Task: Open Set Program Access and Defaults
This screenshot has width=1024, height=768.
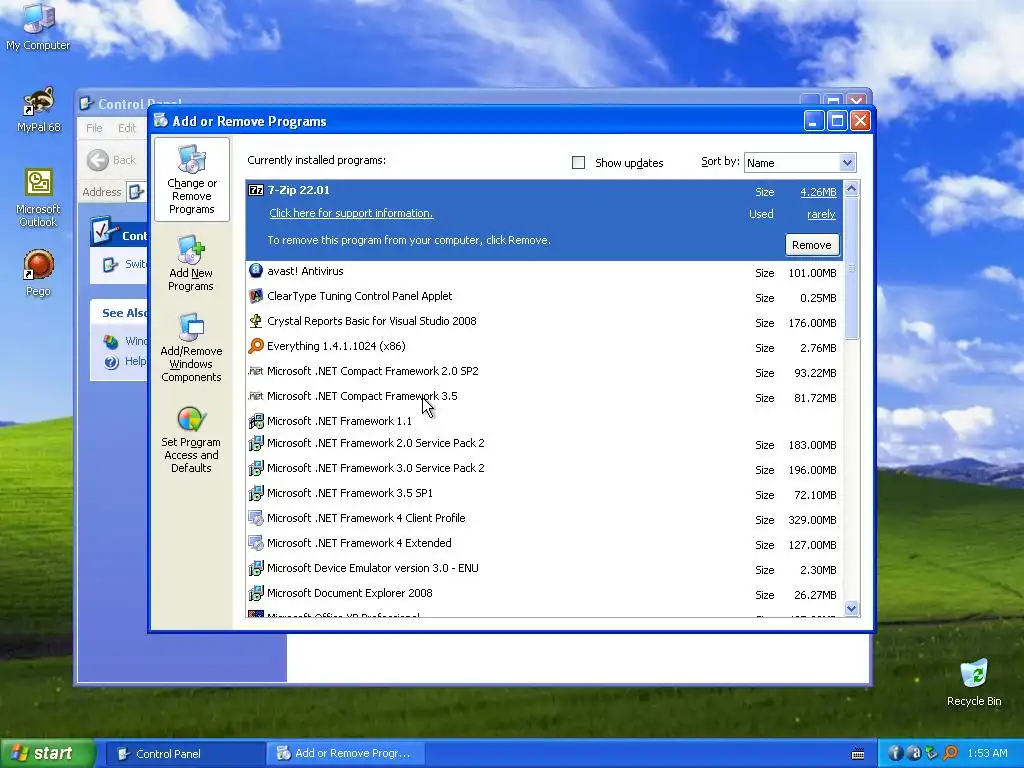Action: (x=191, y=440)
